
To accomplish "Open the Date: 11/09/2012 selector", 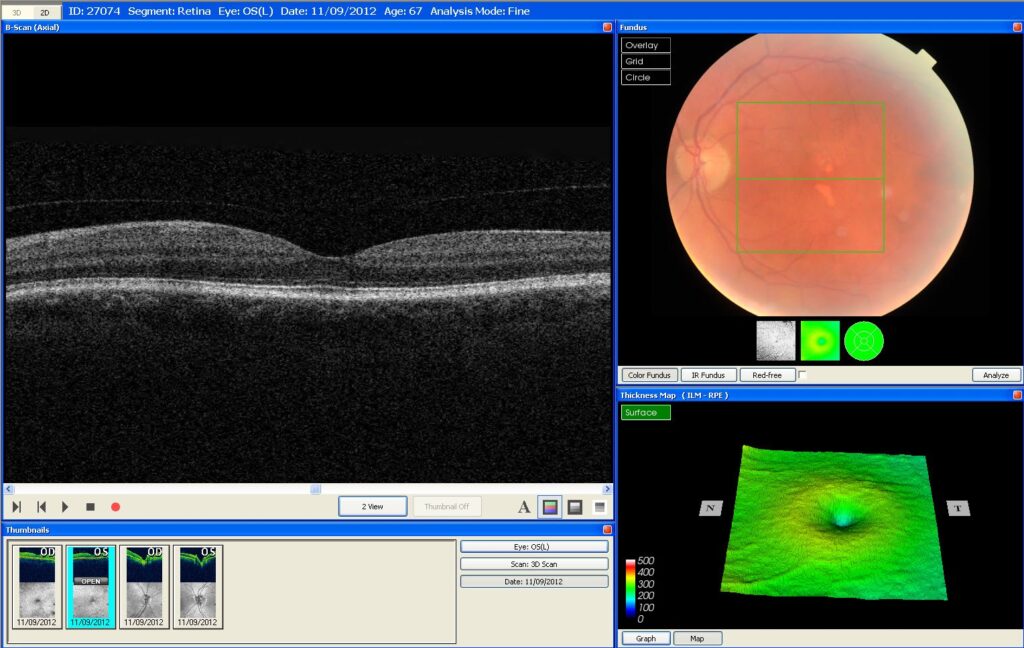I will pyautogui.click(x=534, y=581).
